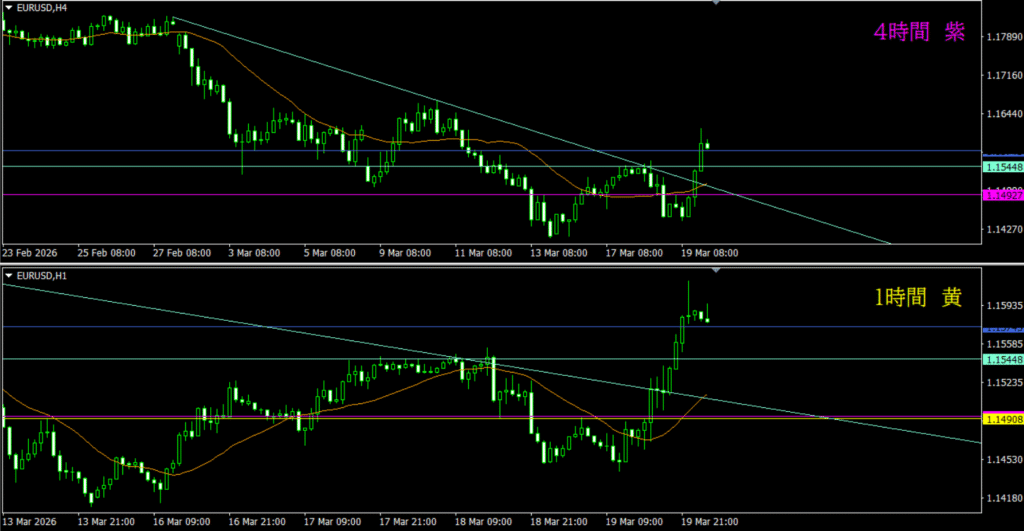
Task: Click the chart shift marker on H4 chart
Action: pyautogui.click(x=715, y=4)
